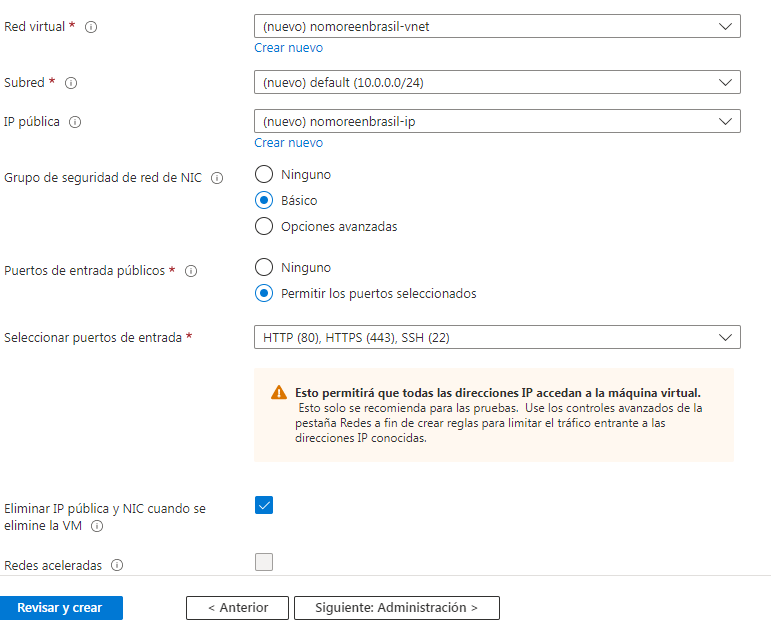Click the info icon next to Red virtual

[91, 27]
